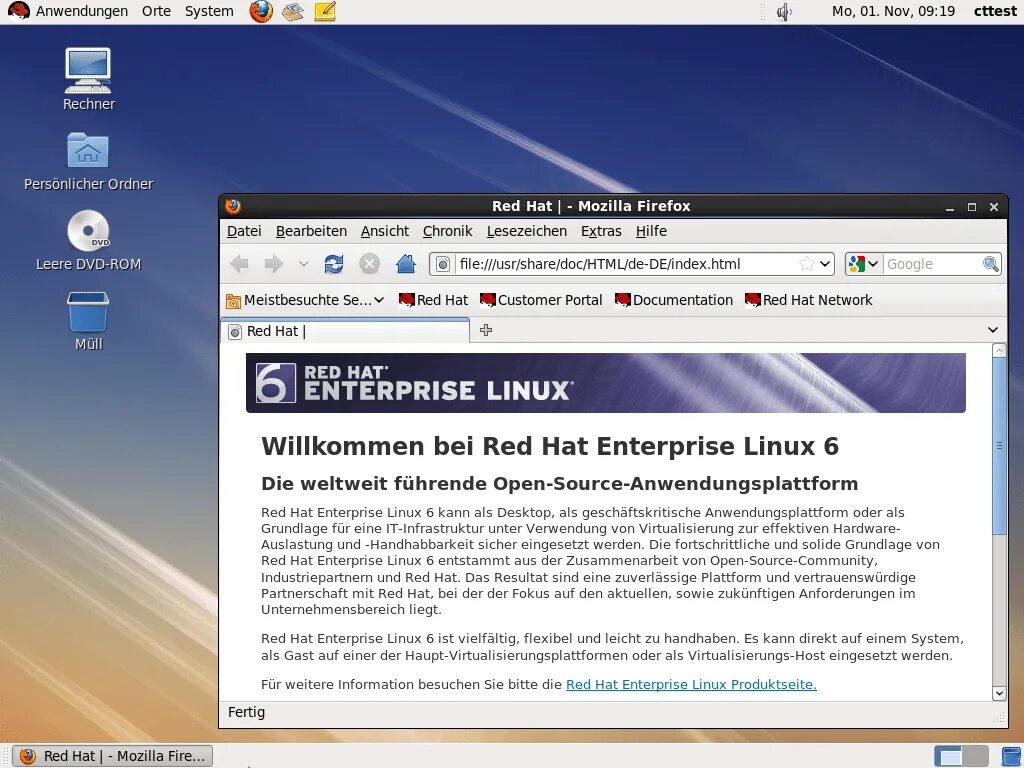
Task: Open the notes launcher in the top panel
Action: pyautogui.click(x=325, y=11)
